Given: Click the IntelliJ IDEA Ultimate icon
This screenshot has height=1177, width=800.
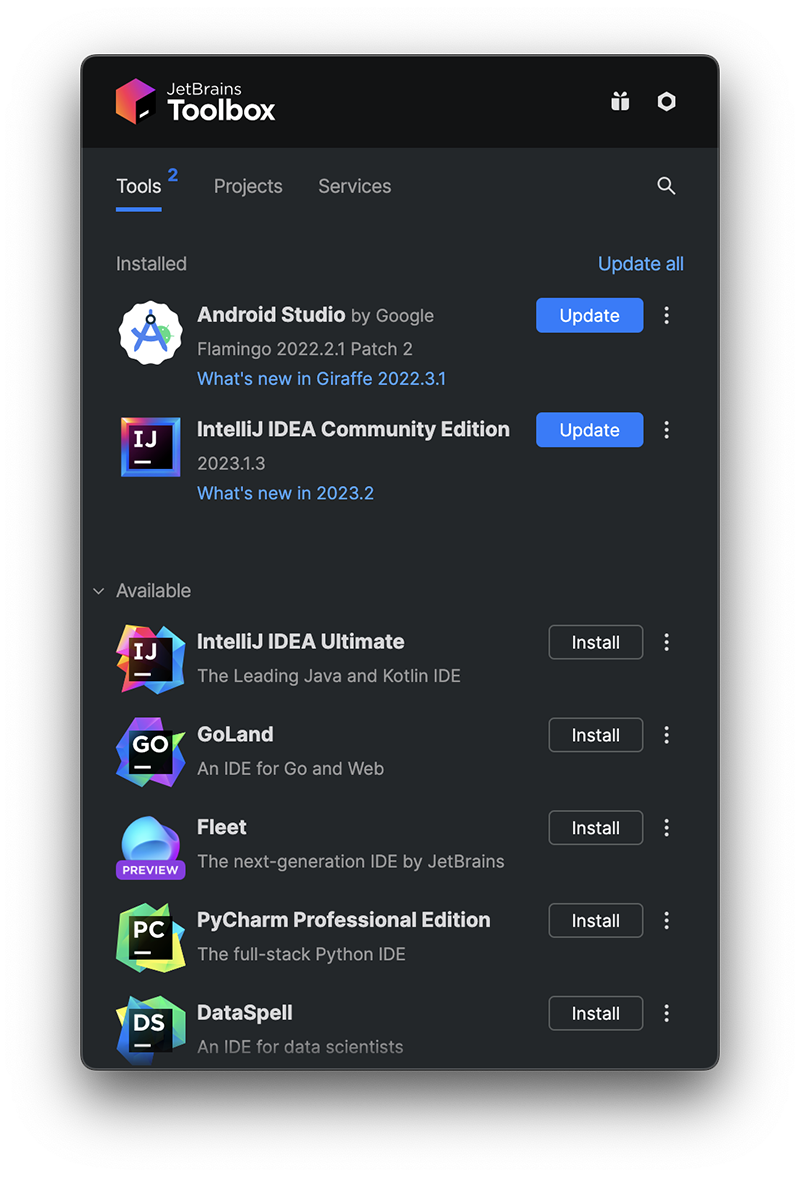Looking at the screenshot, I should tap(150, 658).
